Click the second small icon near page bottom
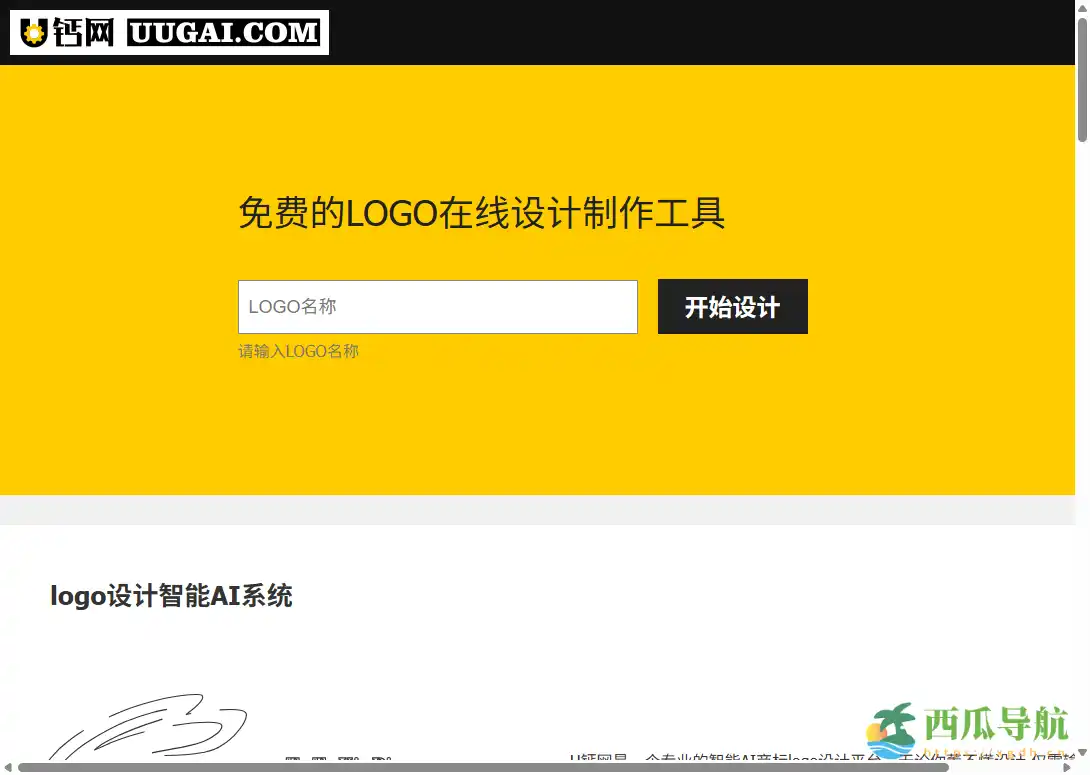This screenshot has height=775, width=1090. point(319,761)
